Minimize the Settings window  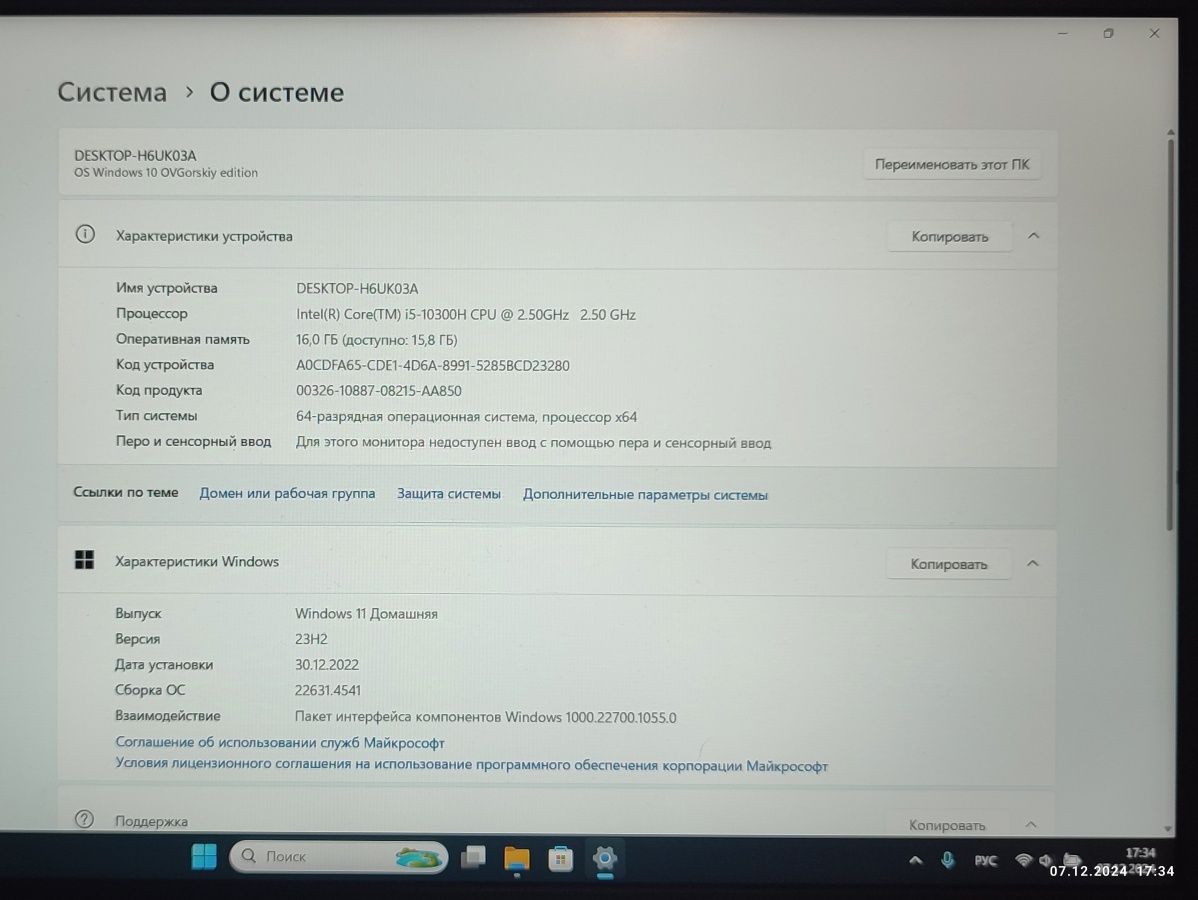pyautogui.click(x=1062, y=34)
